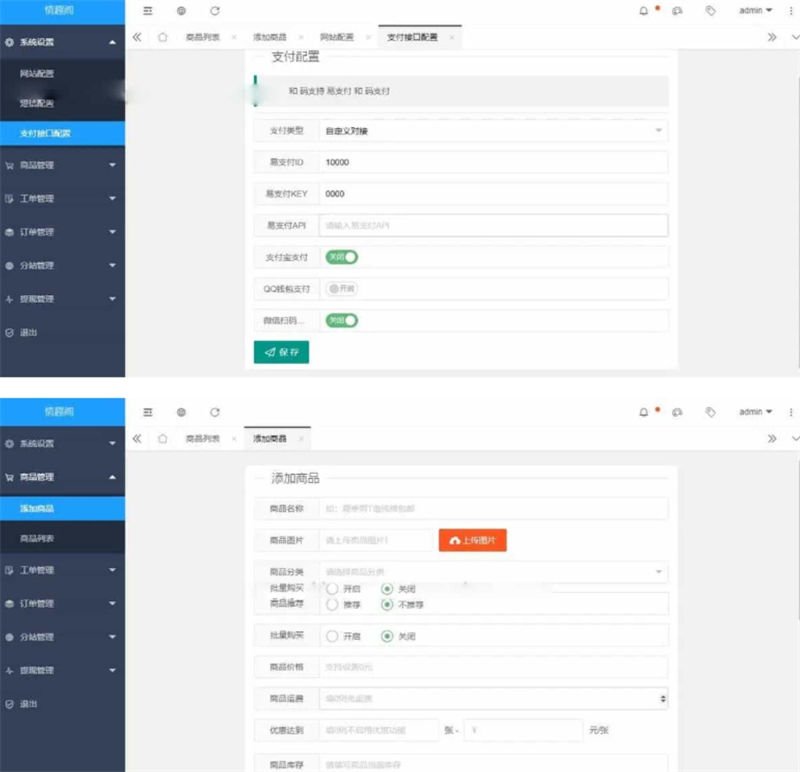Screen dimensions: 800x772
Task: Click sidebar fold icon above 添加商品 form
Action: pos(148,412)
